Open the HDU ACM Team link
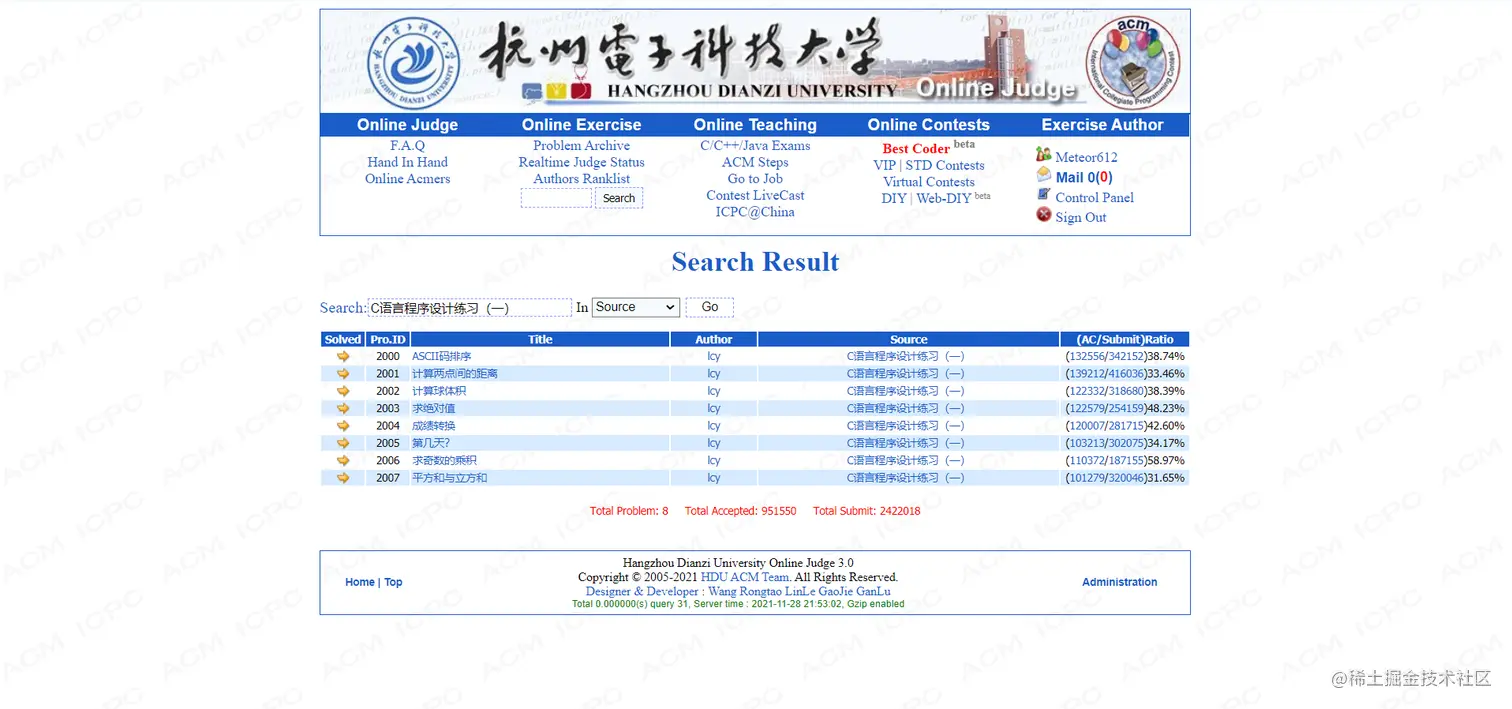The image size is (1512, 709). (x=746, y=577)
